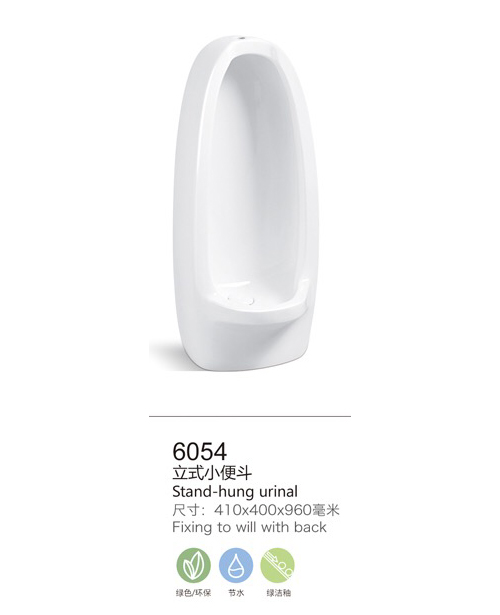The image size is (500, 615).
Task: Click the water inlet hole atop the urinal
Action: 243,38
